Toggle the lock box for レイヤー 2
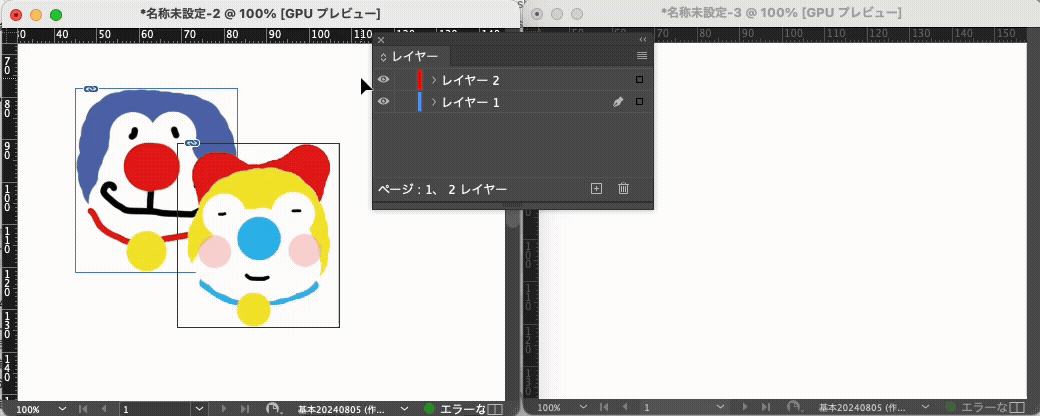 tap(402, 79)
